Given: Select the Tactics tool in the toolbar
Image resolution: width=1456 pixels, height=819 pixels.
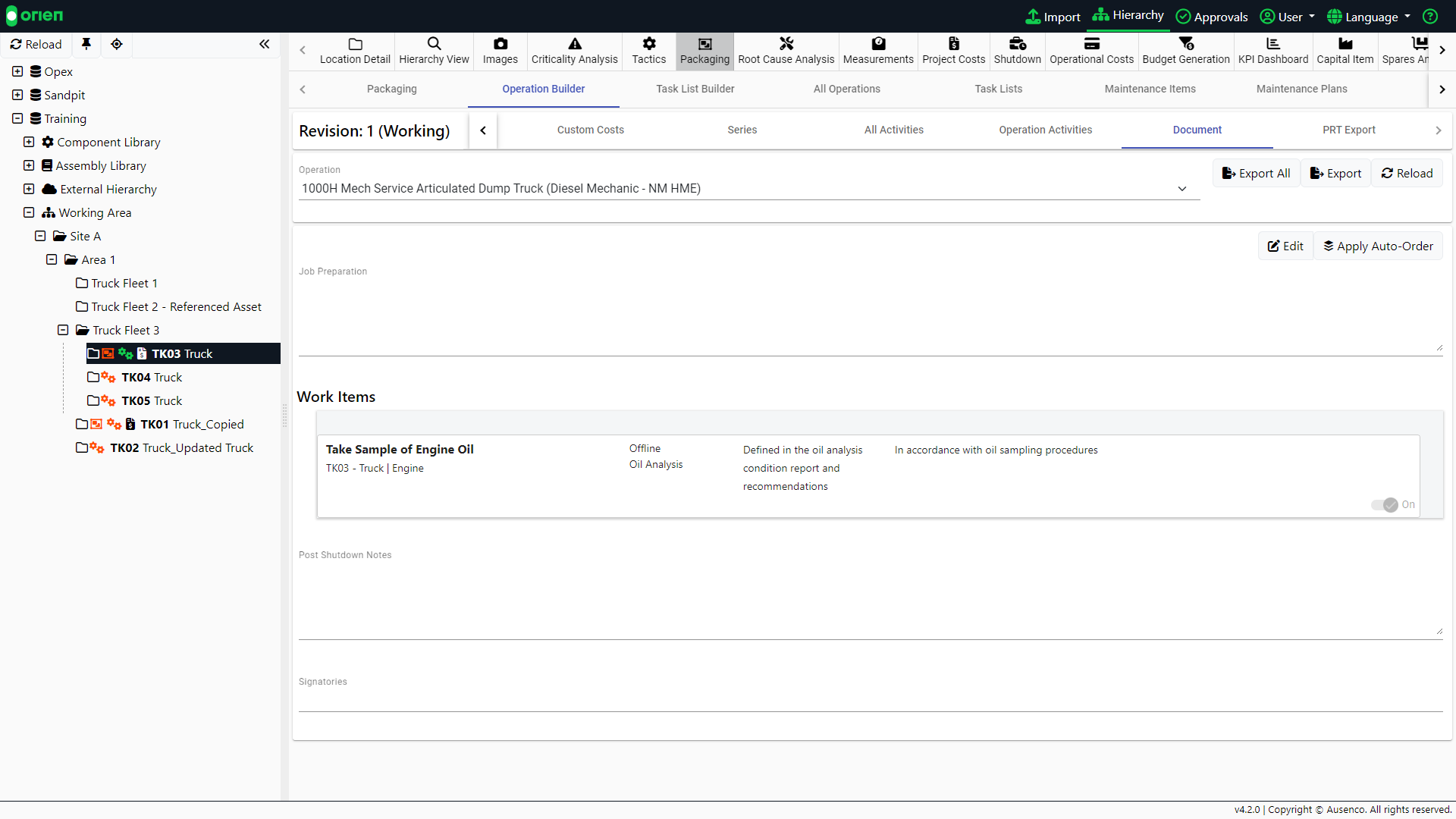Looking at the screenshot, I should (x=648, y=51).
